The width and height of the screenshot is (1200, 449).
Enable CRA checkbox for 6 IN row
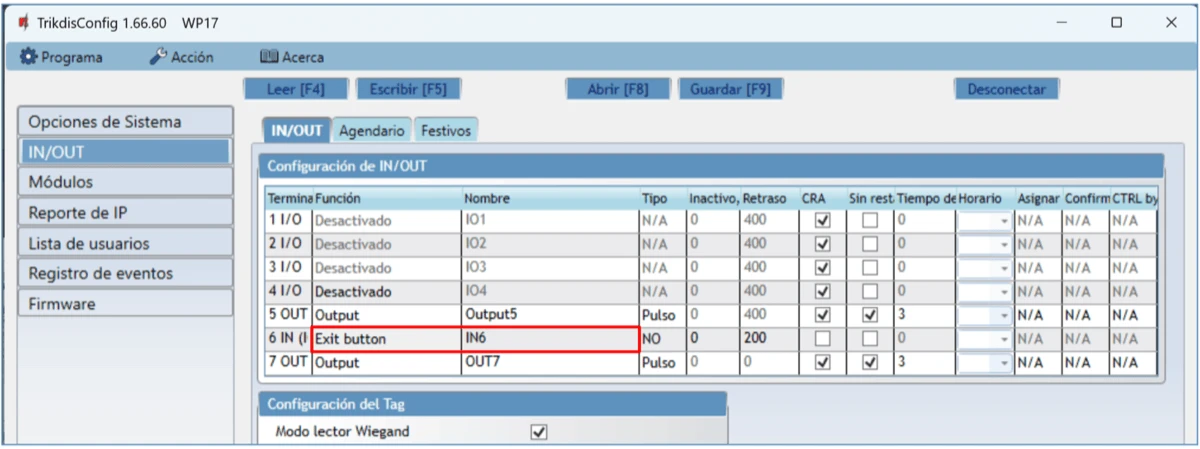823,340
